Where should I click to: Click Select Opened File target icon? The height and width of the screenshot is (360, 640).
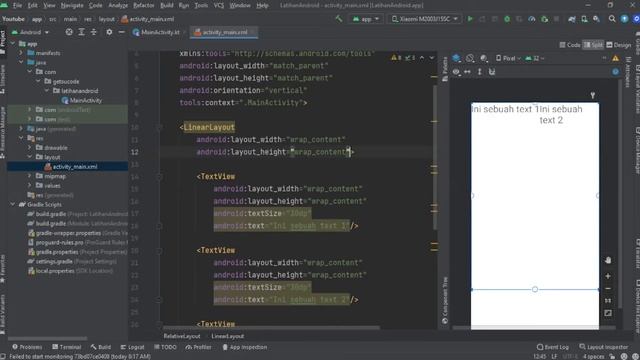point(69,32)
